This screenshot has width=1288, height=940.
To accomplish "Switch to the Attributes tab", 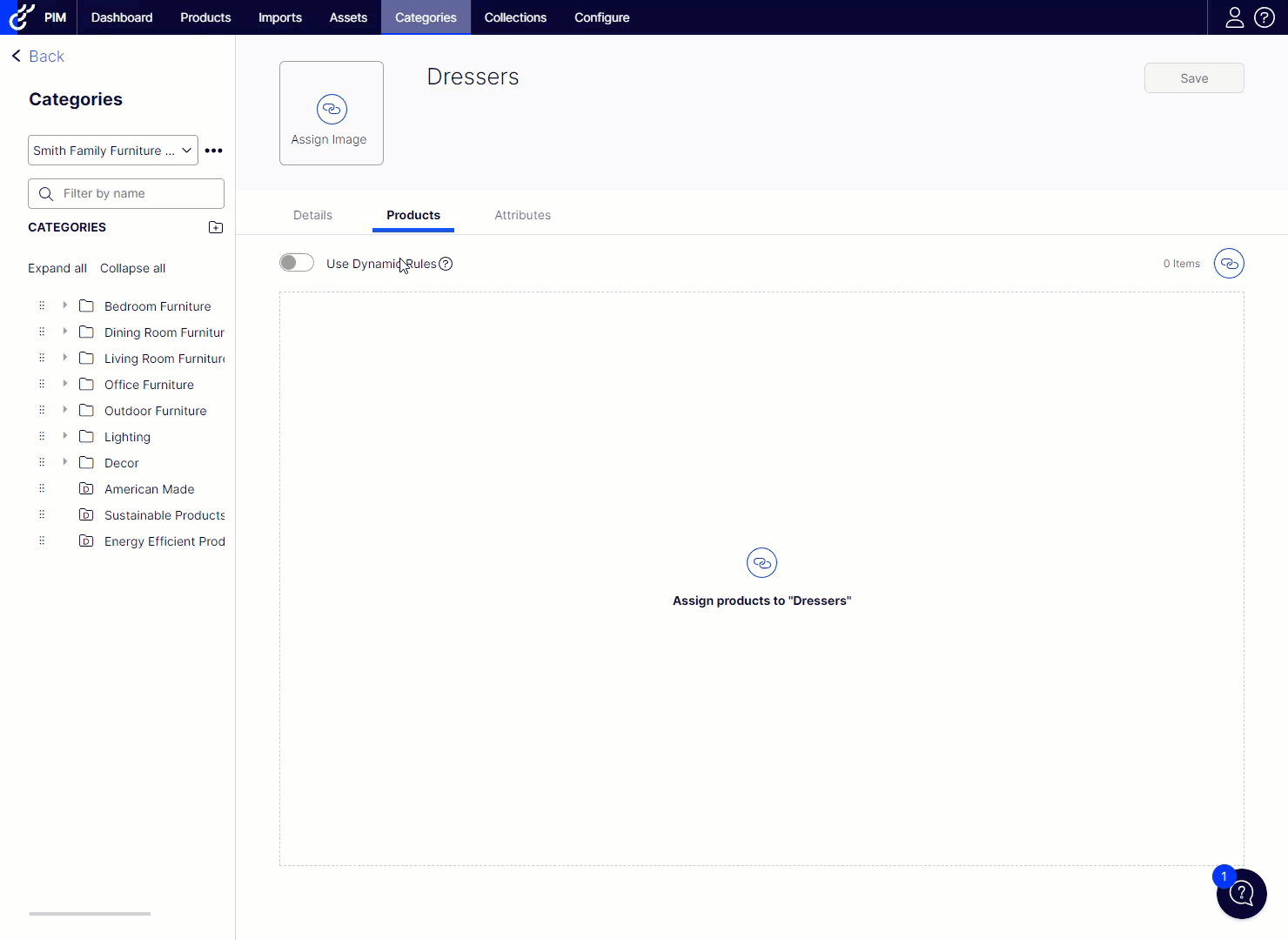I will [x=522, y=215].
